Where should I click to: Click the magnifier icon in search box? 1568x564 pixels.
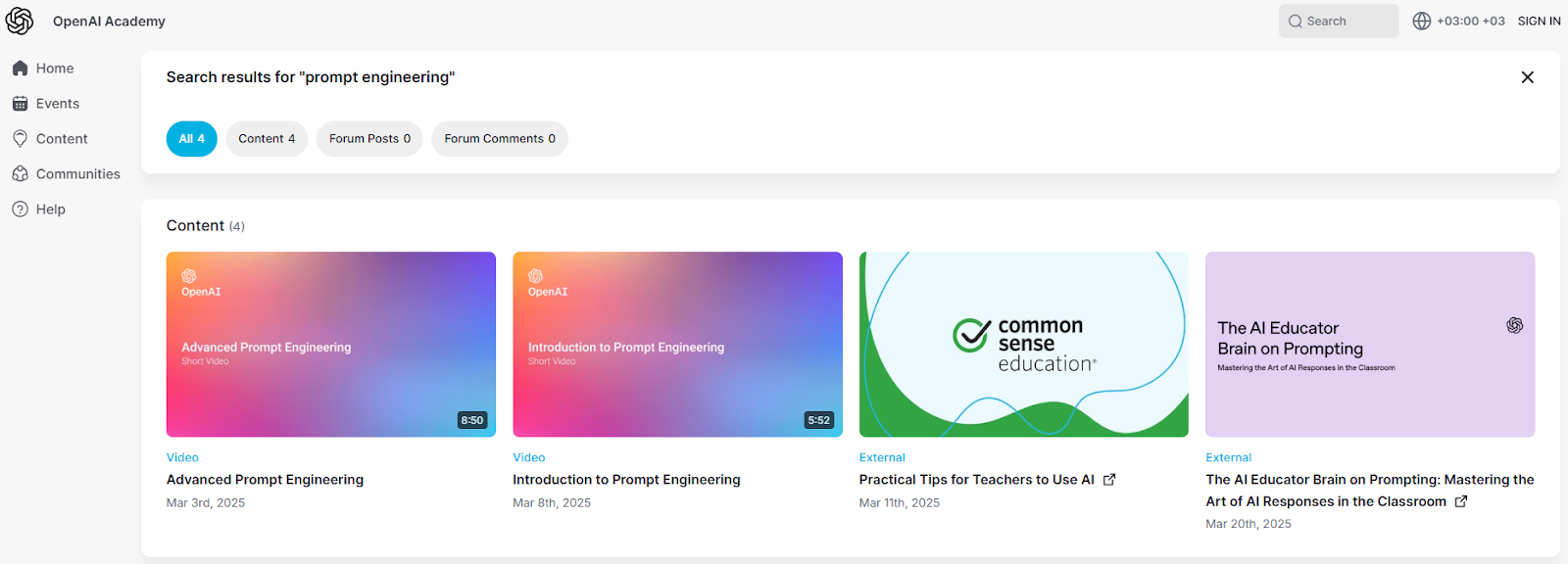[1296, 22]
